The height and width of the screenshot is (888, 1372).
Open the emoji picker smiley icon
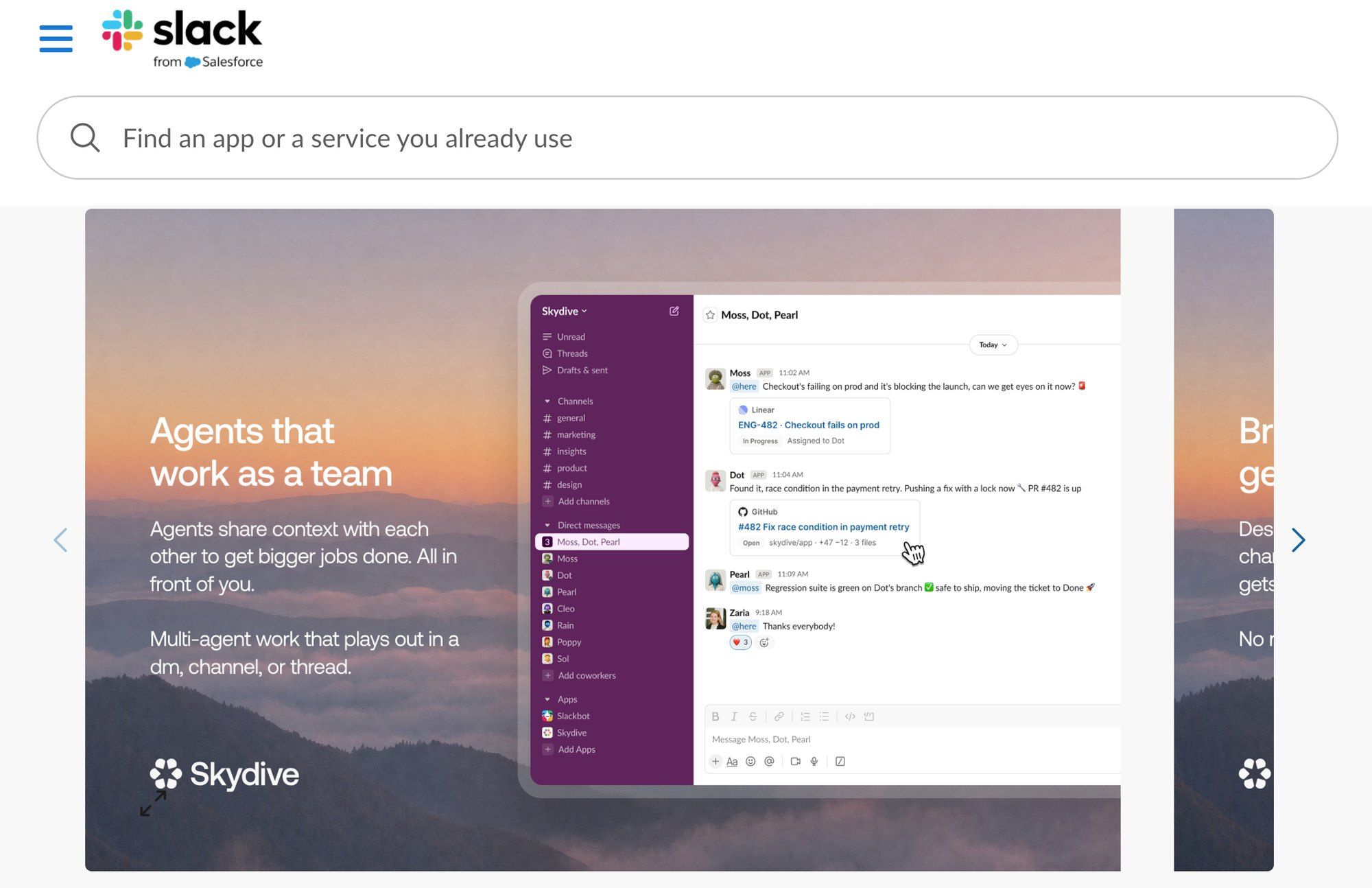click(x=750, y=762)
